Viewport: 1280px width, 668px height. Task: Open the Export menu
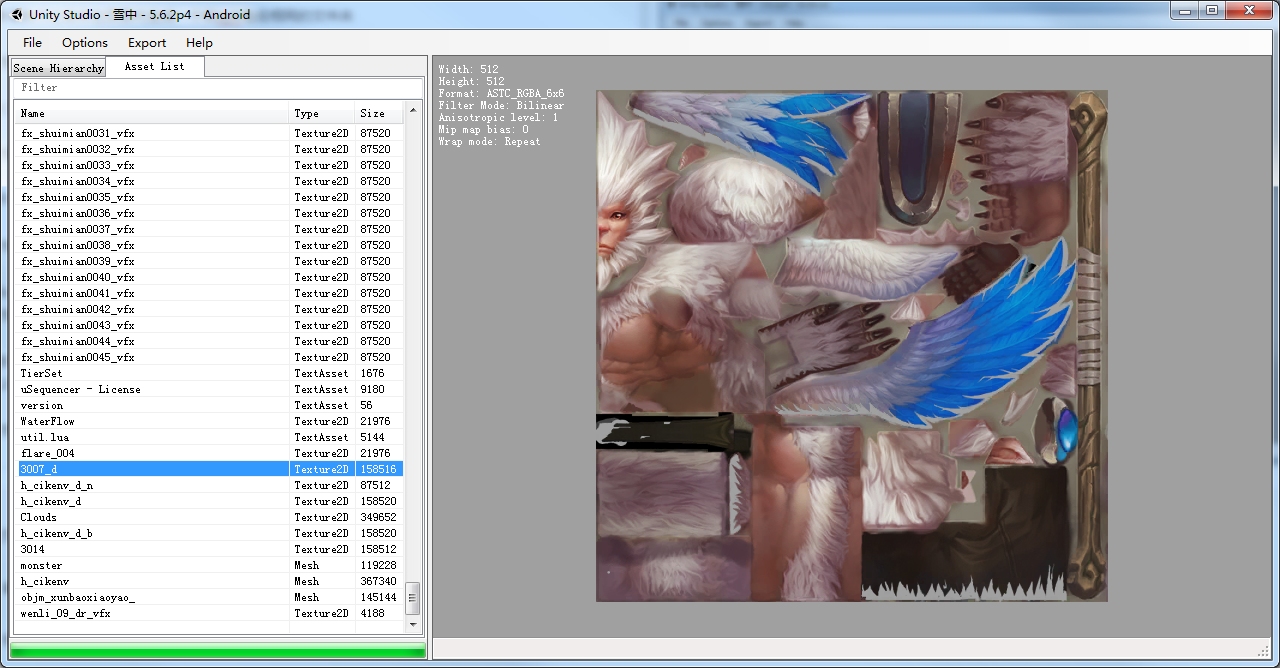tap(147, 43)
